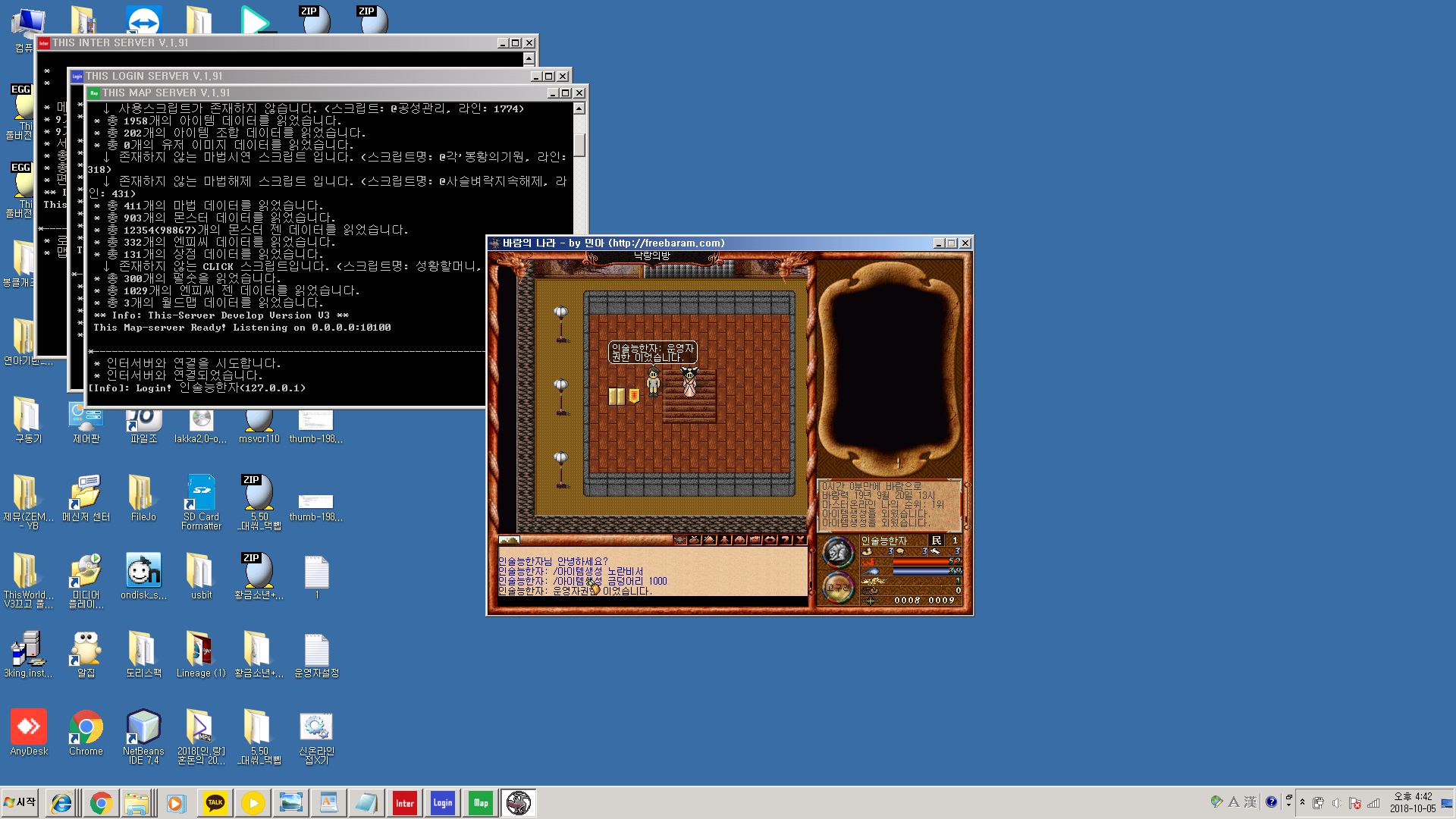Click the player character in the game room

click(653, 382)
